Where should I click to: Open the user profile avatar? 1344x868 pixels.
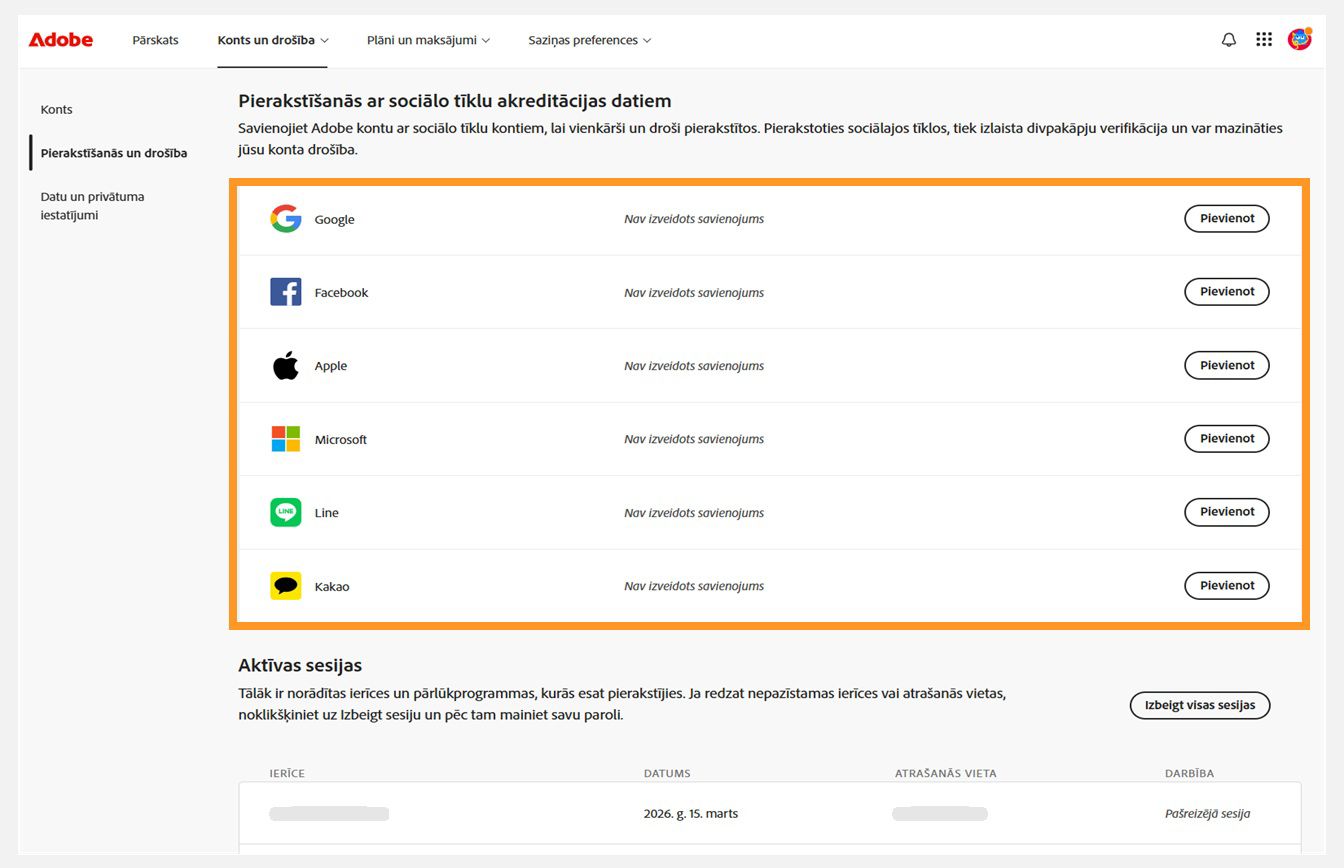pyautogui.click(x=1299, y=40)
